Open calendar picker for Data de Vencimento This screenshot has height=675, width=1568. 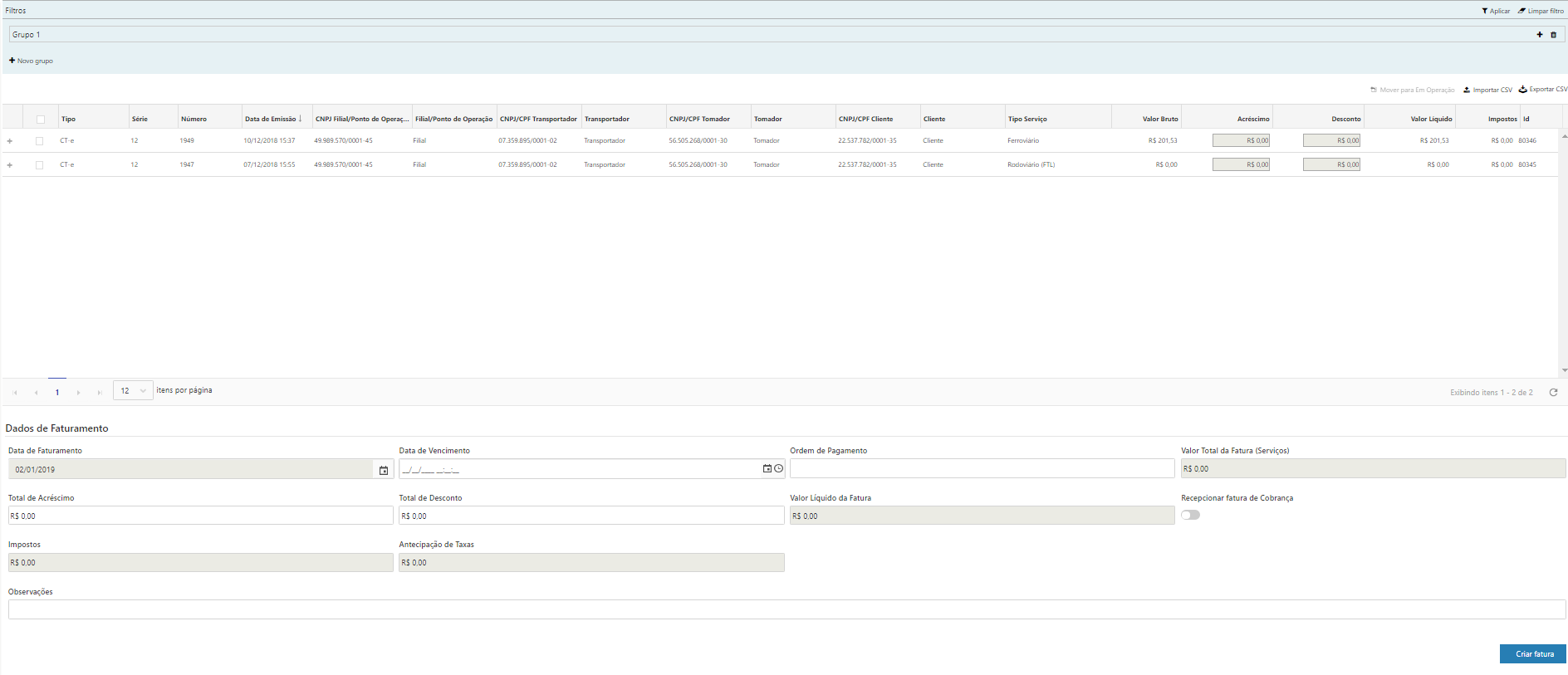[x=767, y=469]
